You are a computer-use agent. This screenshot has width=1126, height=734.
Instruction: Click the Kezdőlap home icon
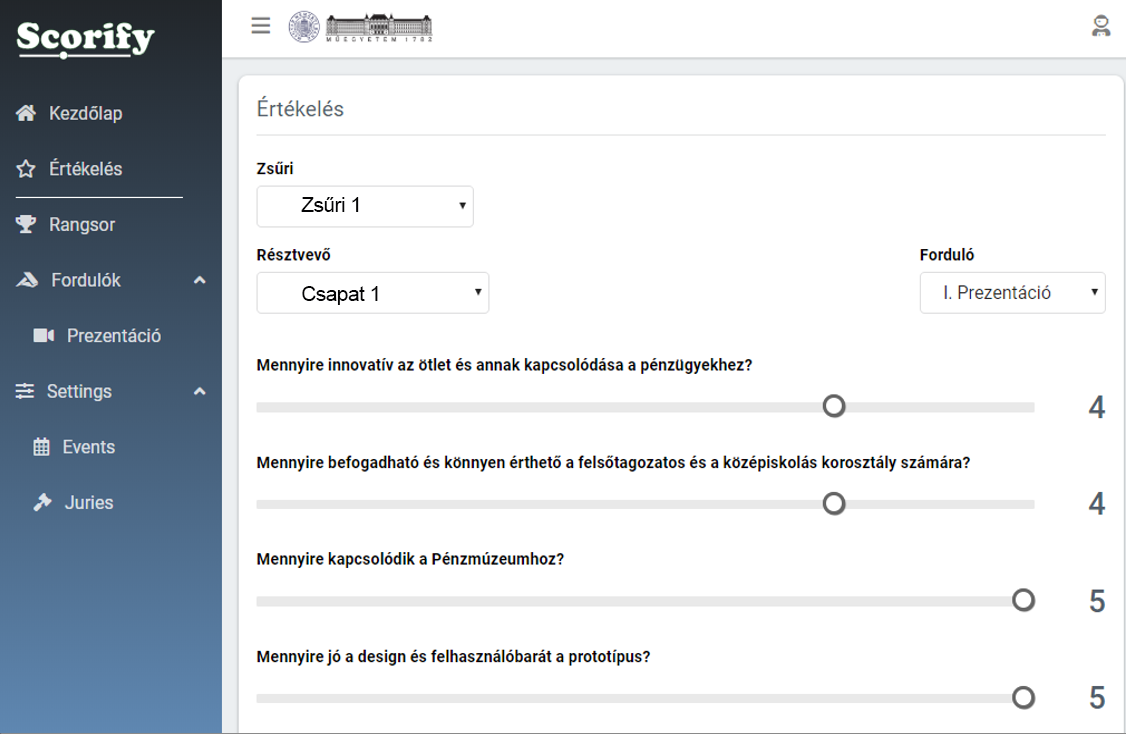click(27, 114)
